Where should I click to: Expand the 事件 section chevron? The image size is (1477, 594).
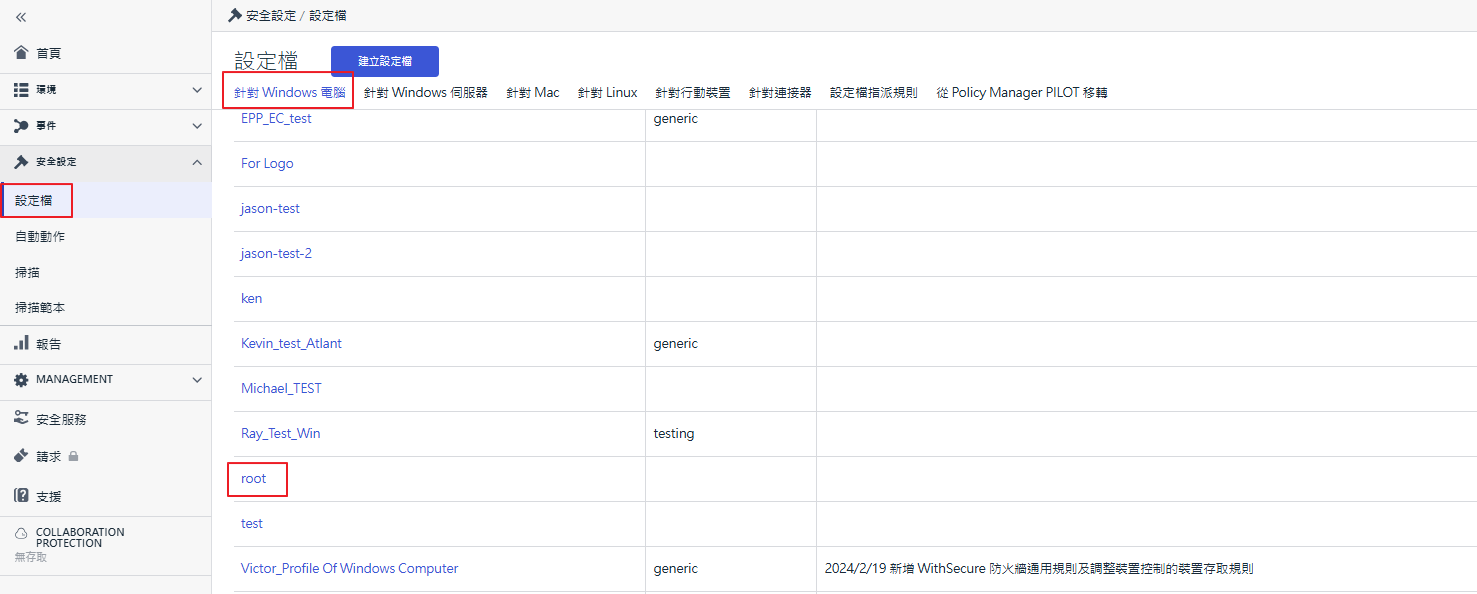pos(197,126)
